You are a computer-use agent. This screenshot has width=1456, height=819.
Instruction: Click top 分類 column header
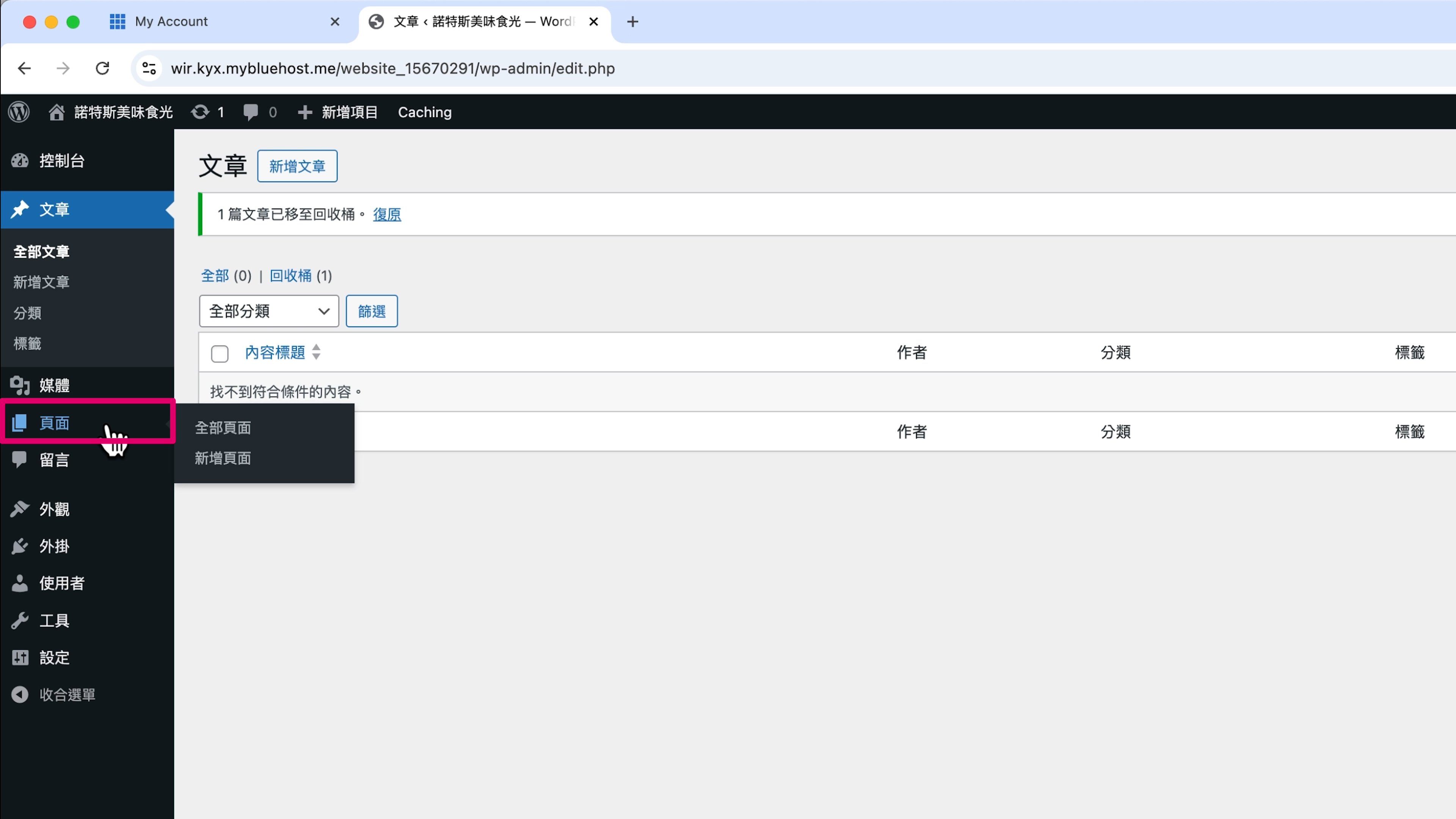[1115, 352]
